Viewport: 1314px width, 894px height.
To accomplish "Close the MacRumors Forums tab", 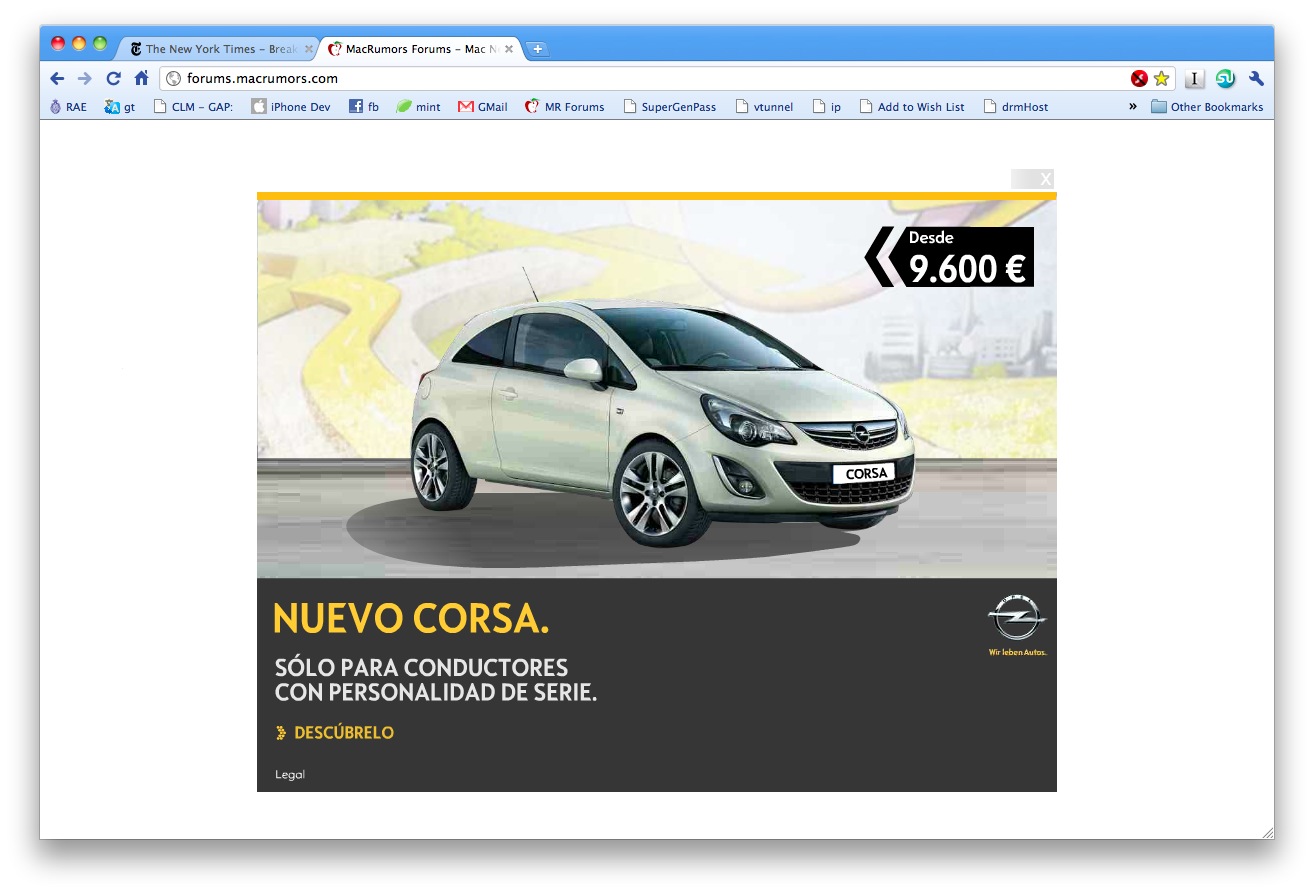I will pyautogui.click(x=509, y=49).
